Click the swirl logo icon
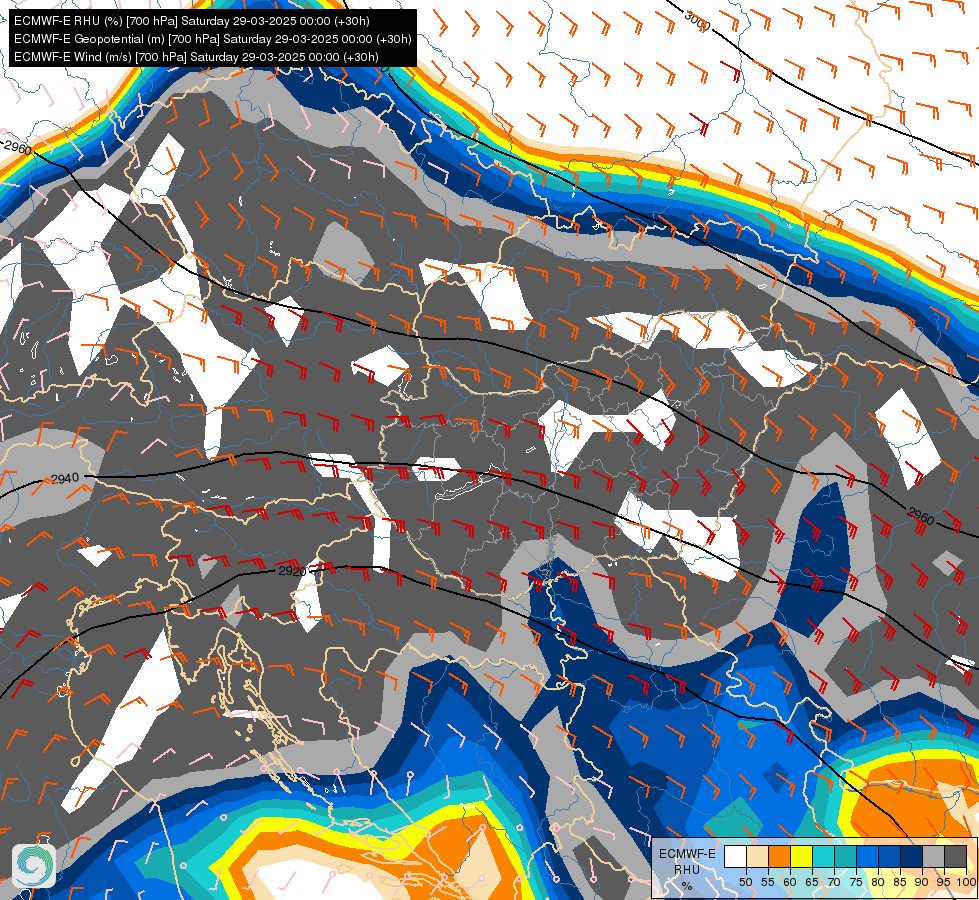 pyautogui.click(x=34, y=866)
